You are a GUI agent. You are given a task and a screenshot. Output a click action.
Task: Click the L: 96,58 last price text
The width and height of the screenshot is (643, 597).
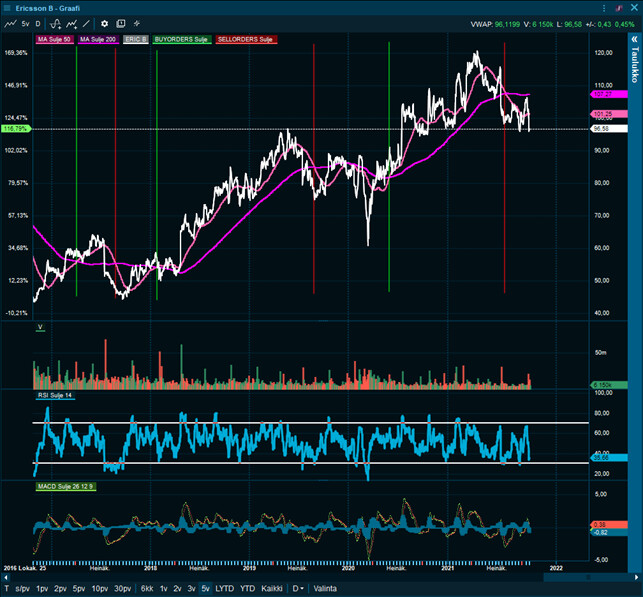tap(569, 24)
